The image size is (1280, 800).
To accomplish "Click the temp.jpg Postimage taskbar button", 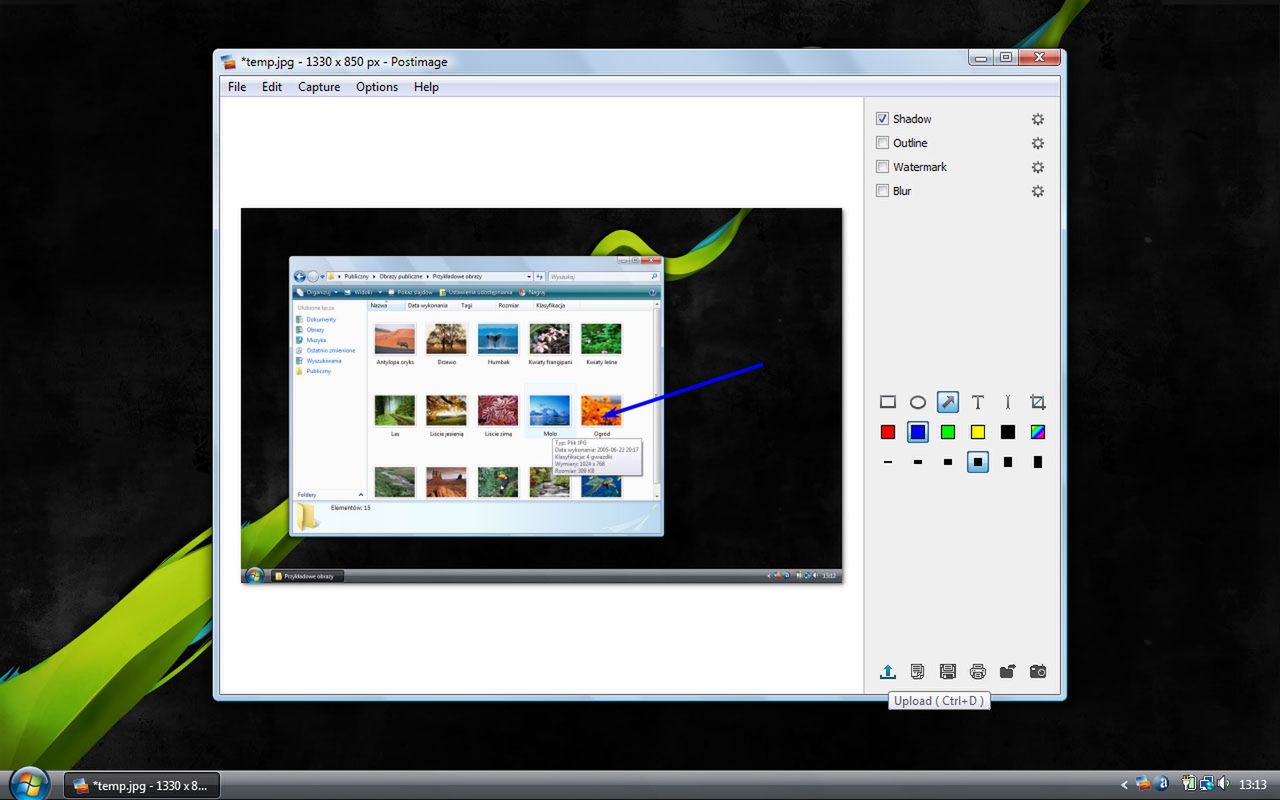I will pos(142,785).
